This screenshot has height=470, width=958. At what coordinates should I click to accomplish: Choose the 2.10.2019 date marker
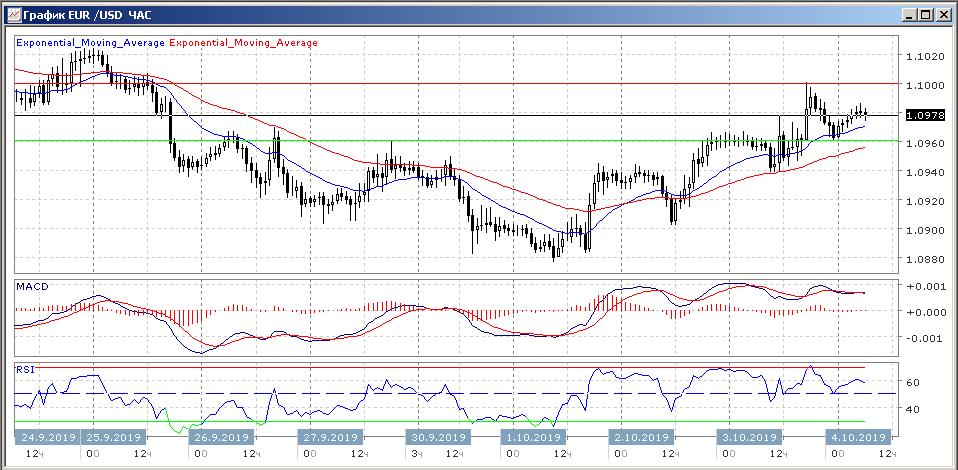point(639,438)
